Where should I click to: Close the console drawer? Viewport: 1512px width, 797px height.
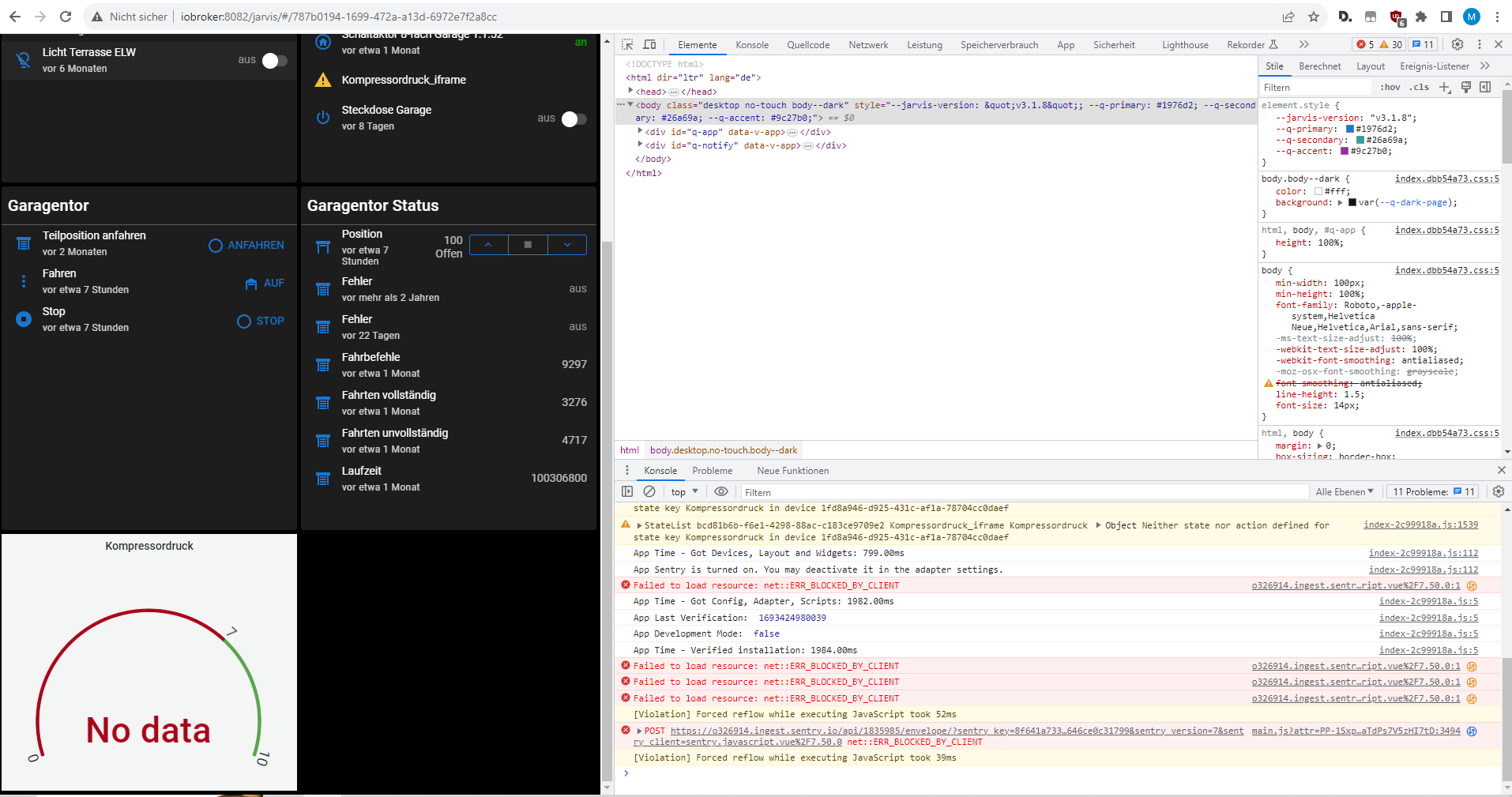tap(1501, 470)
